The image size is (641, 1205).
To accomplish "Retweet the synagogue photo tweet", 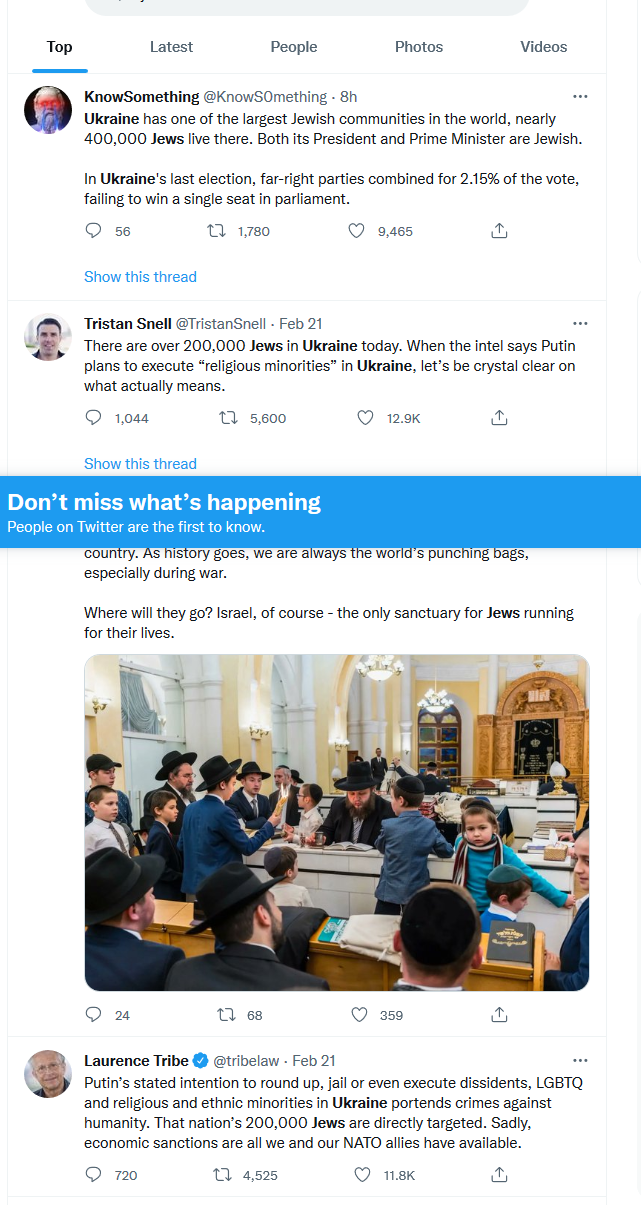I will pyautogui.click(x=226, y=1015).
